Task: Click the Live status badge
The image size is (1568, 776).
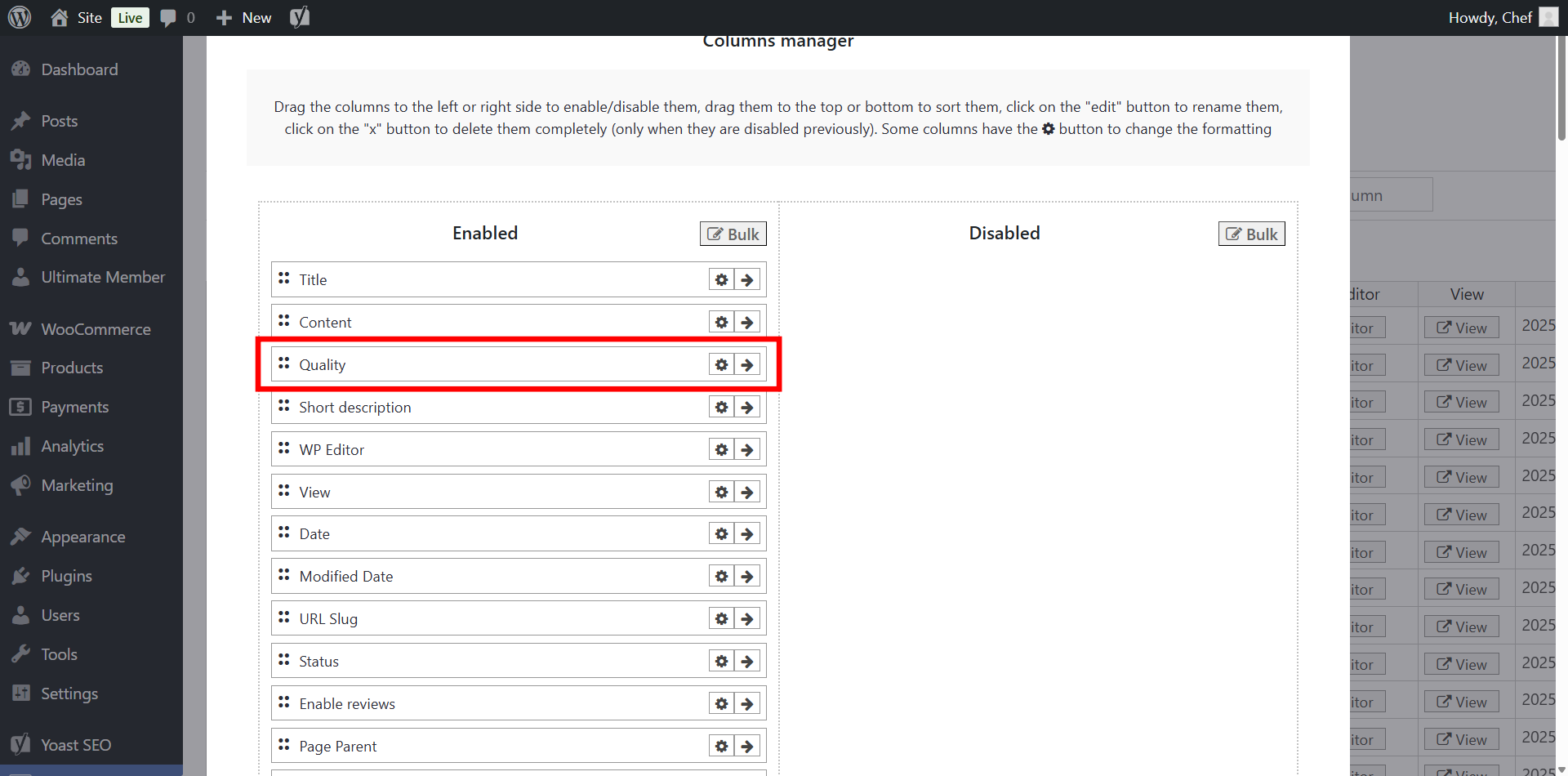Action: (130, 18)
